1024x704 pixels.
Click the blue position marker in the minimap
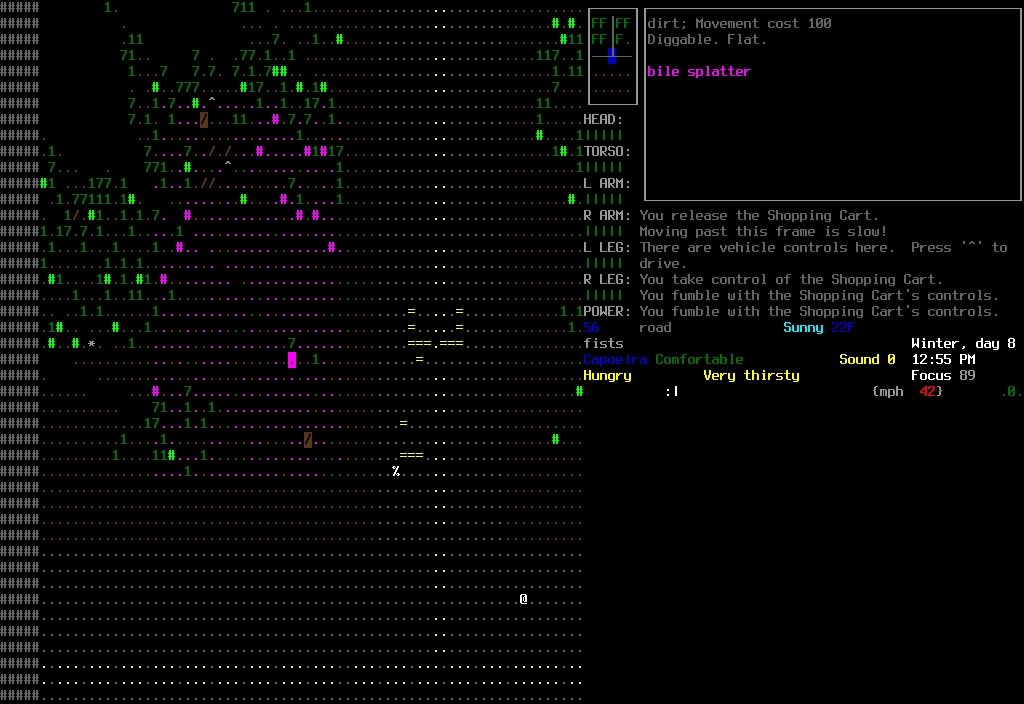pyautogui.click(x=612, y=57)
